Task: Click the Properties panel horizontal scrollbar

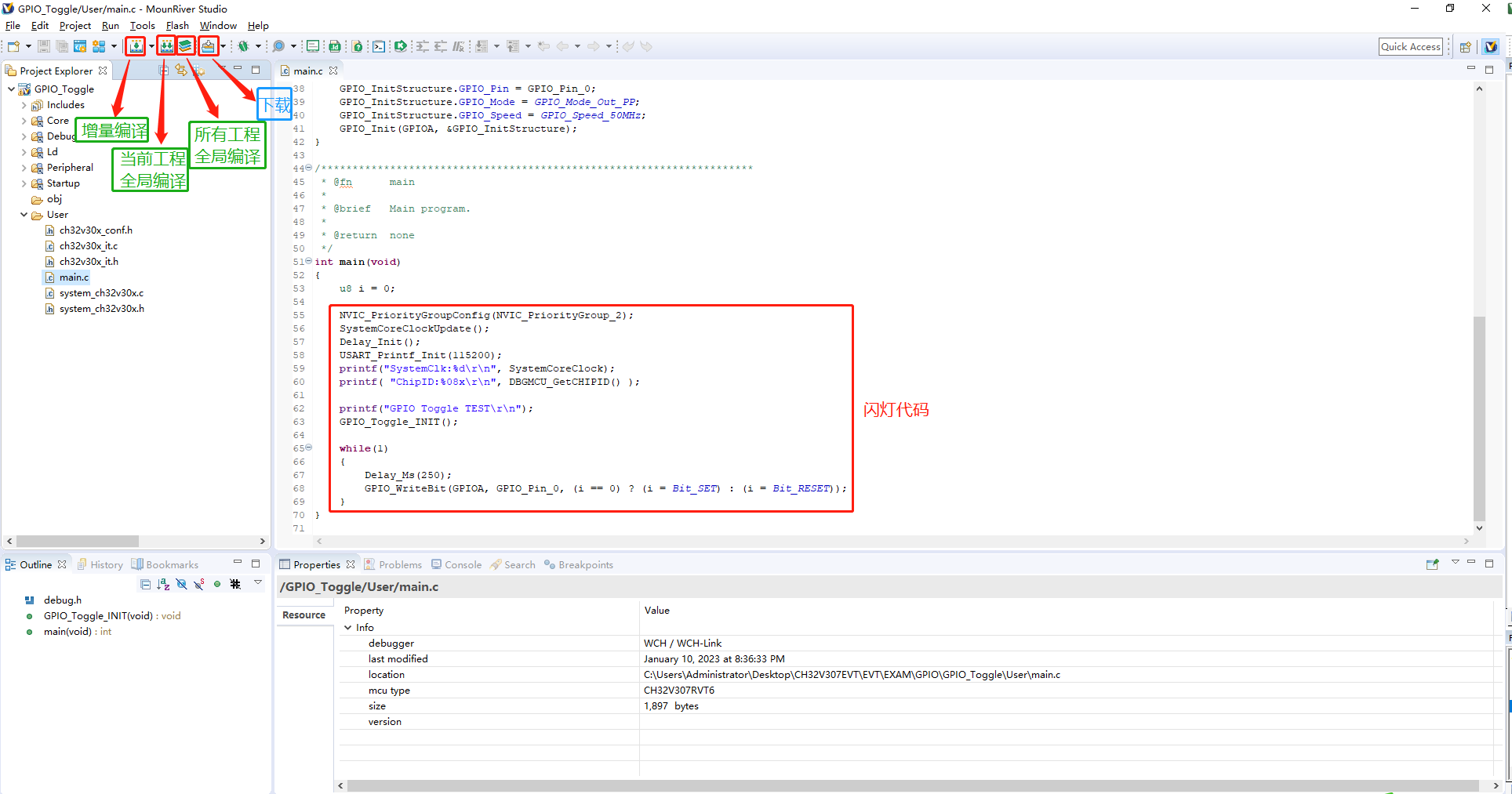Action: click(x=913, y=785)
